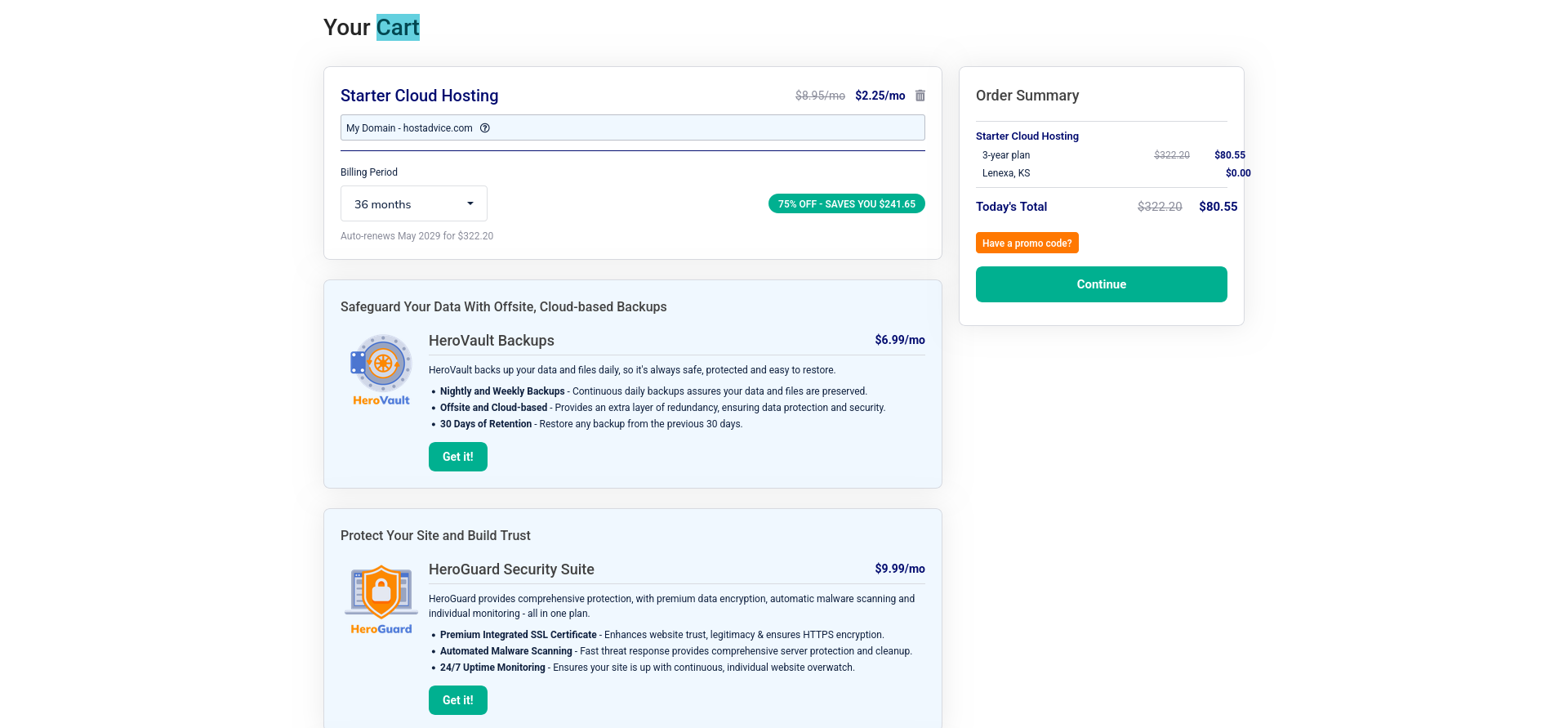Click Starter Cloud Hosting in Order Summary
The width and height of the screenshot is (1568, 728).
(x=1027, y=136)
